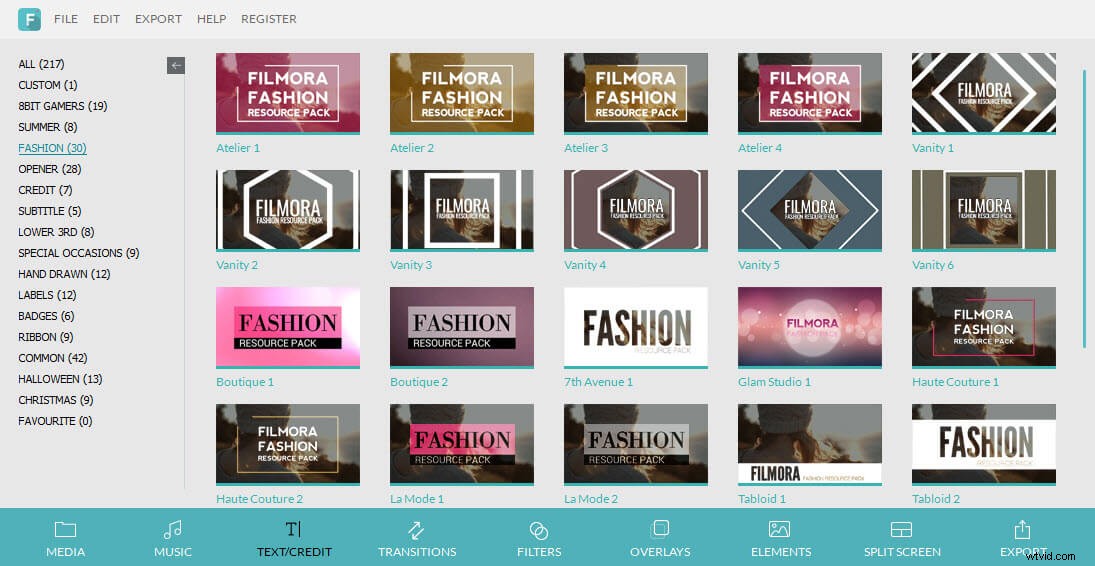Image resolution: width=1095 pixels, height=566 pixels.
Task: Open the Export upload icon
Action: coord(1022,529)
